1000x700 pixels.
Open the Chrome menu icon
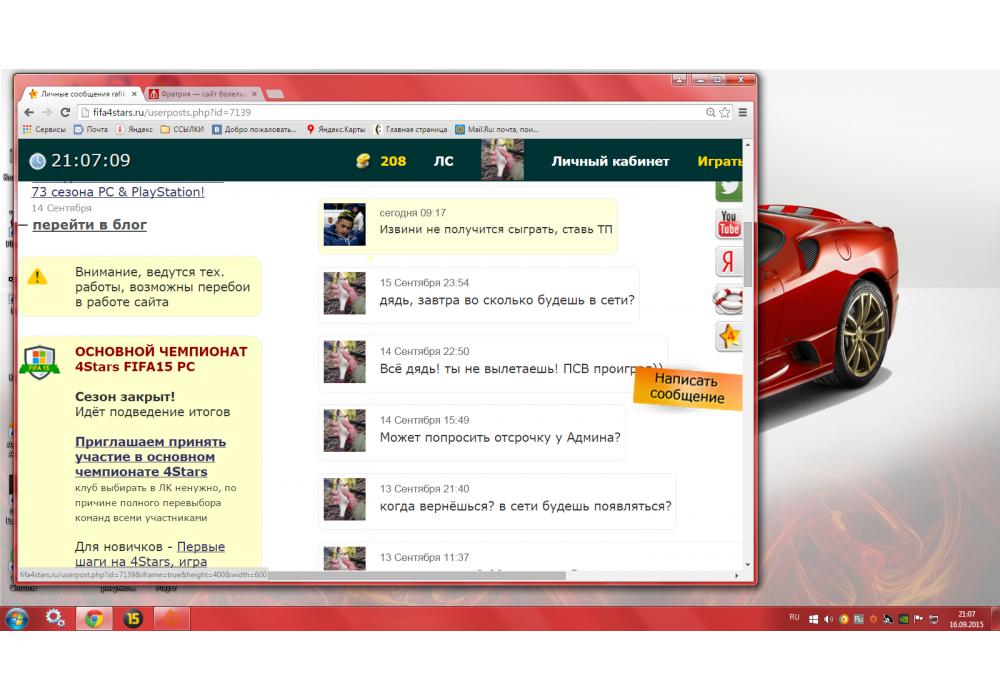[x=743, y=113]
